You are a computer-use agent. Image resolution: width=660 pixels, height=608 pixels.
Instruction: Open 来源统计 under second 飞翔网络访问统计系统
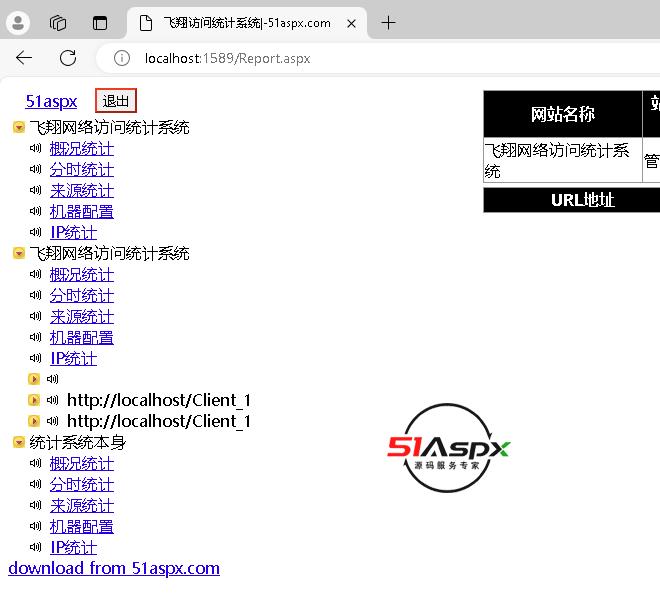(82, 317)
